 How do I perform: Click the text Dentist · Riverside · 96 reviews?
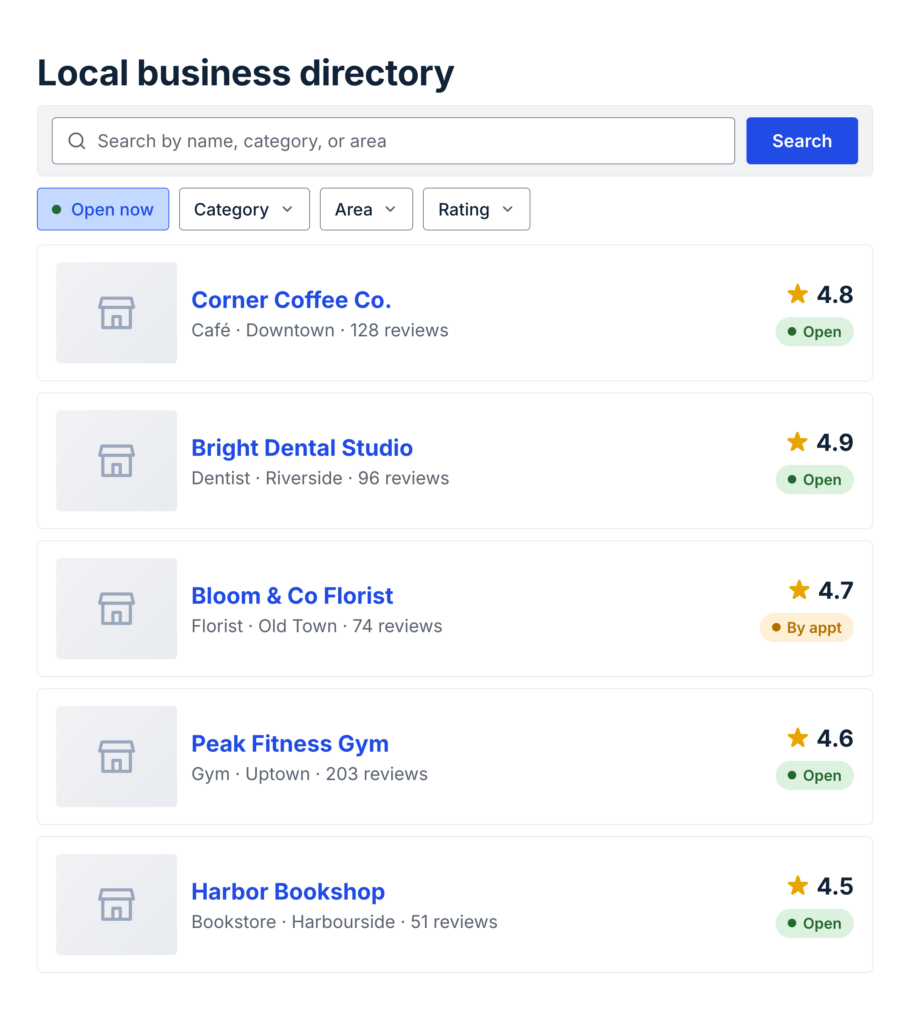tap(320, 478)
